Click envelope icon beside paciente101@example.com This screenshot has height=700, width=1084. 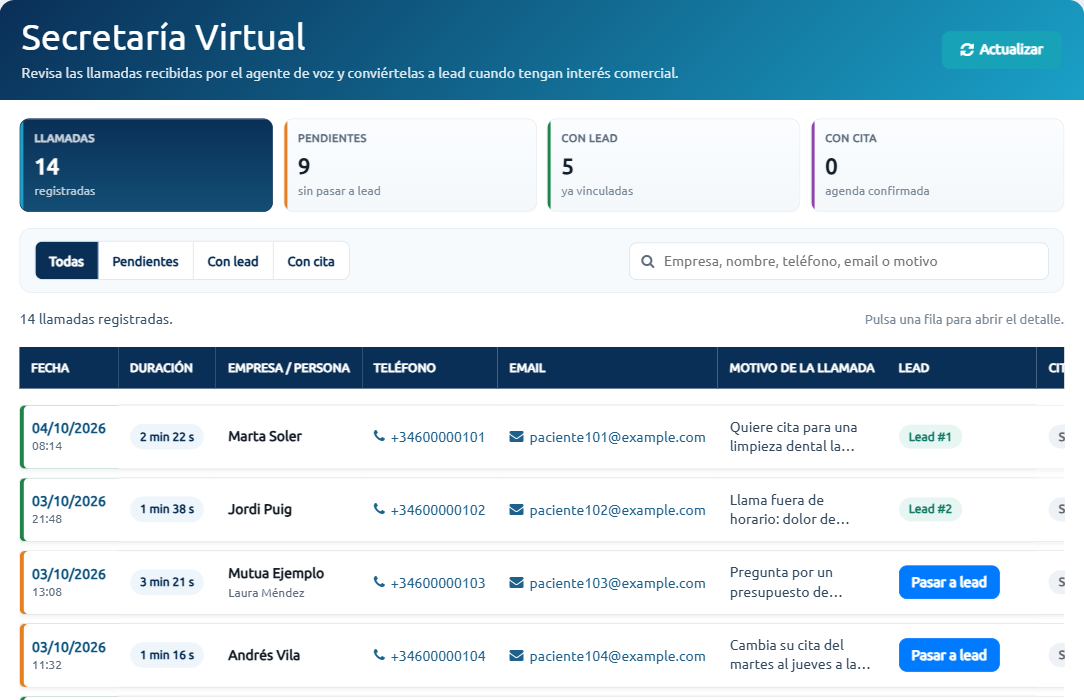tap(516, 437)
